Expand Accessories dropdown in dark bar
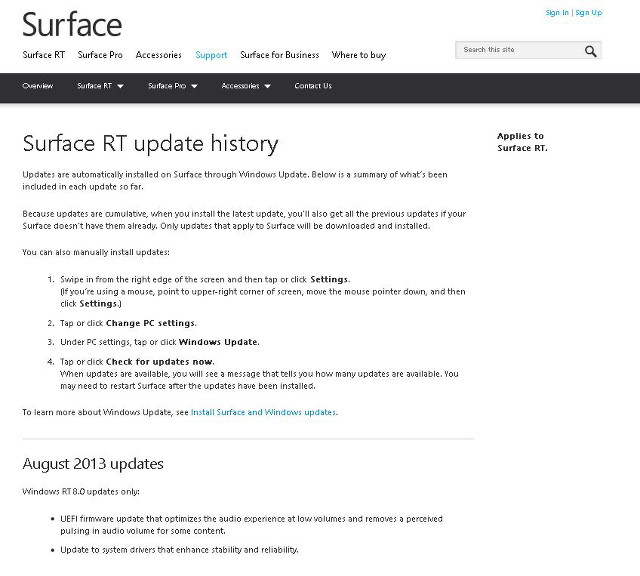640x576 pixels. (246, 86)
